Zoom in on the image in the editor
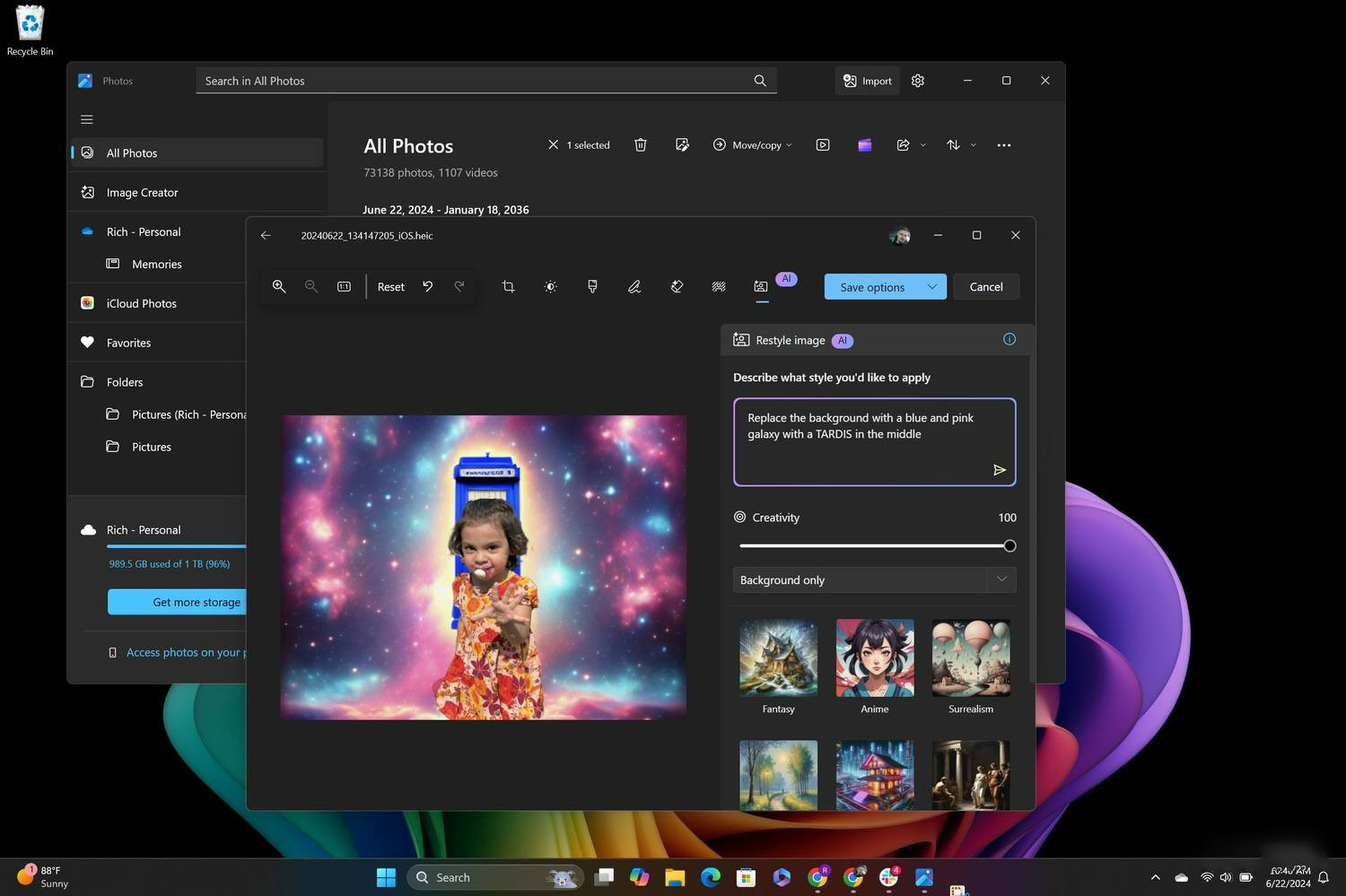 (279, 286)
